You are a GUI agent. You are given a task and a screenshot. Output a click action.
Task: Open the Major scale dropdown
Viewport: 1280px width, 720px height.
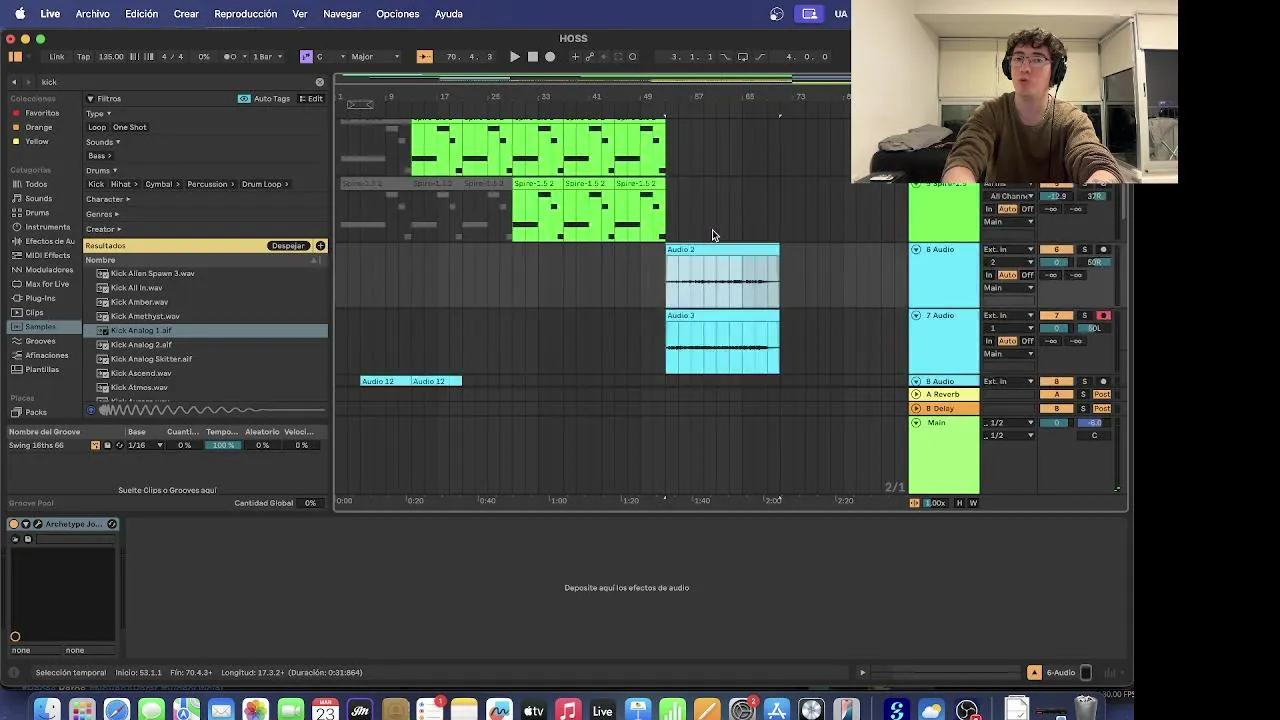pos(377,57)
